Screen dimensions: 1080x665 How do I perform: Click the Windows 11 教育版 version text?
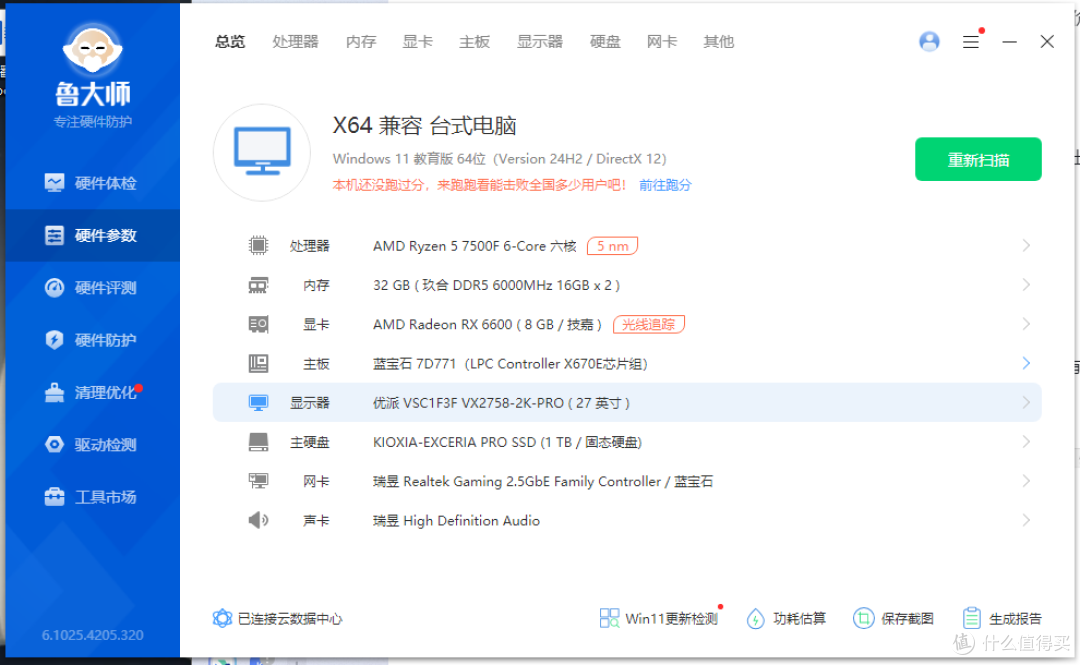[499, 159]
